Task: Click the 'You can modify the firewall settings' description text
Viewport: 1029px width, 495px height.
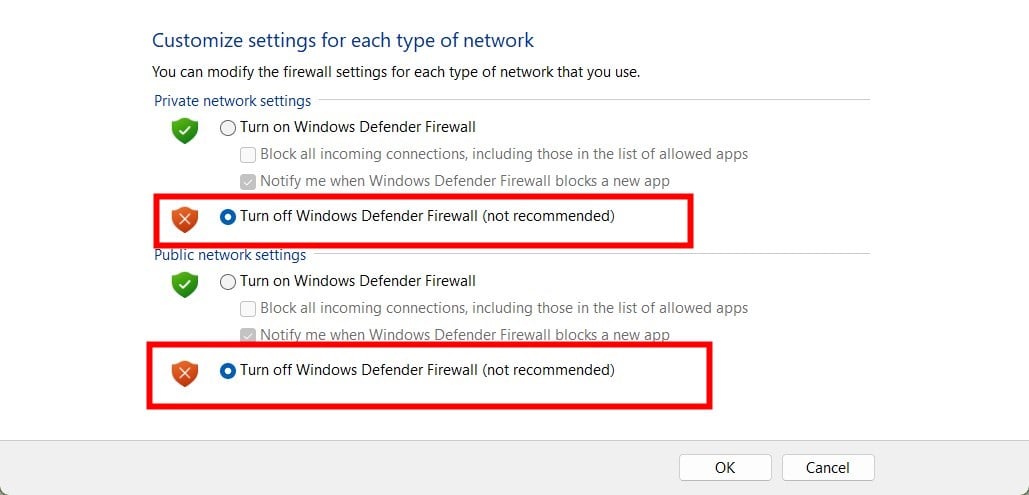Action: pos(395,72)
